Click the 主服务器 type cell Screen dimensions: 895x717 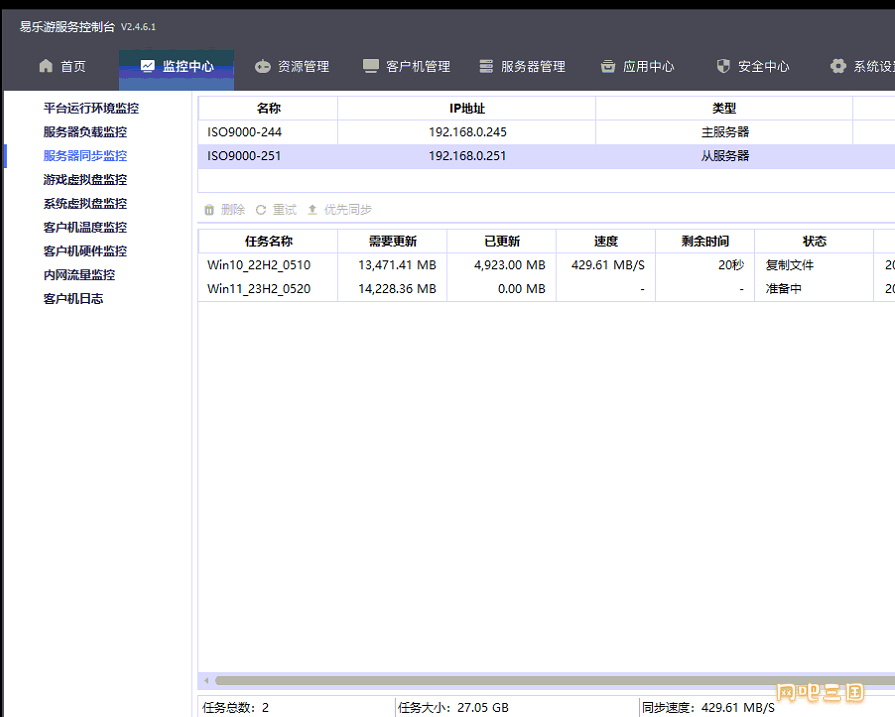click(x=725, y=132)
